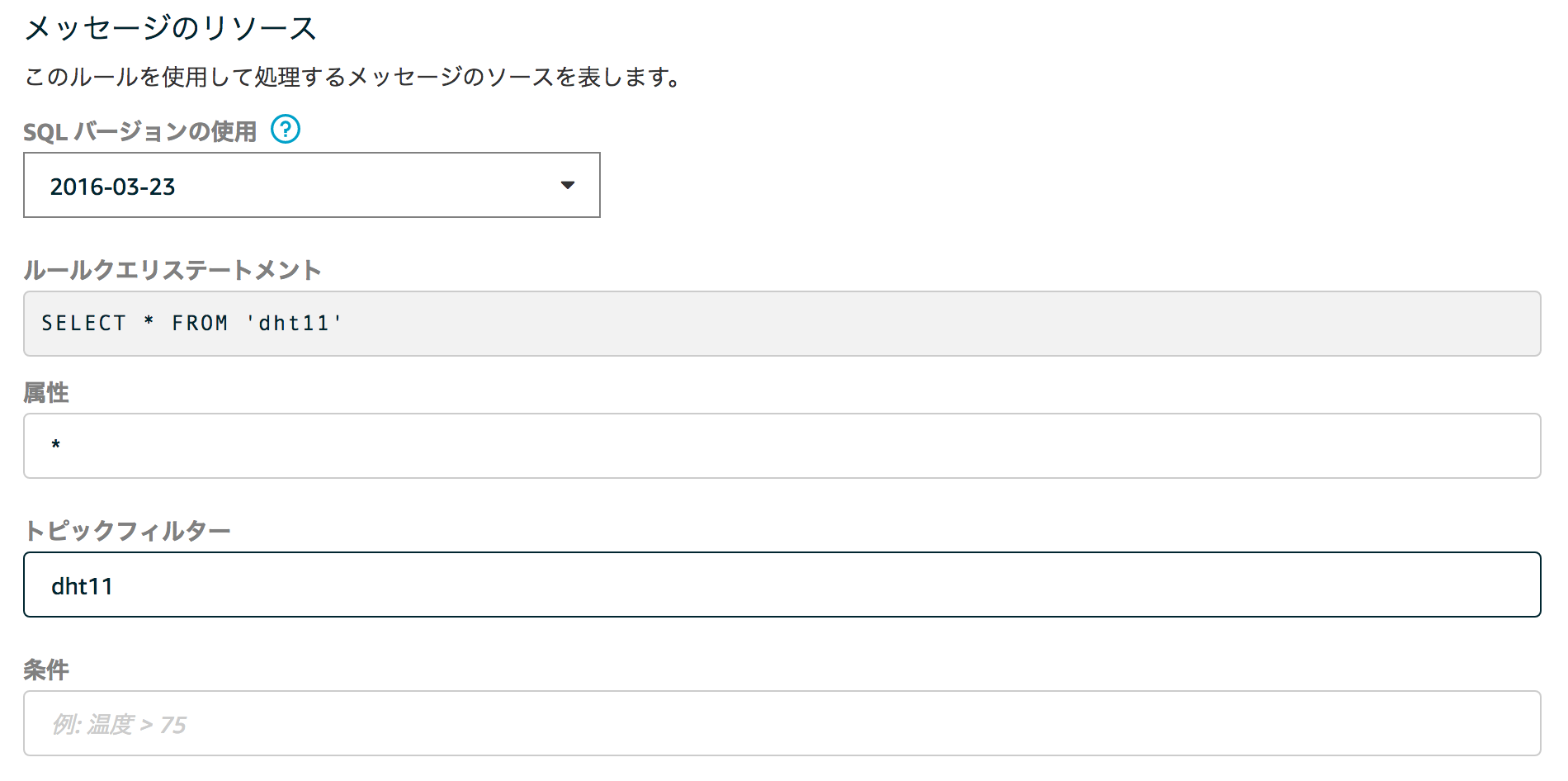Place the cursor after the dht11 text

click(x=115, y=586)
